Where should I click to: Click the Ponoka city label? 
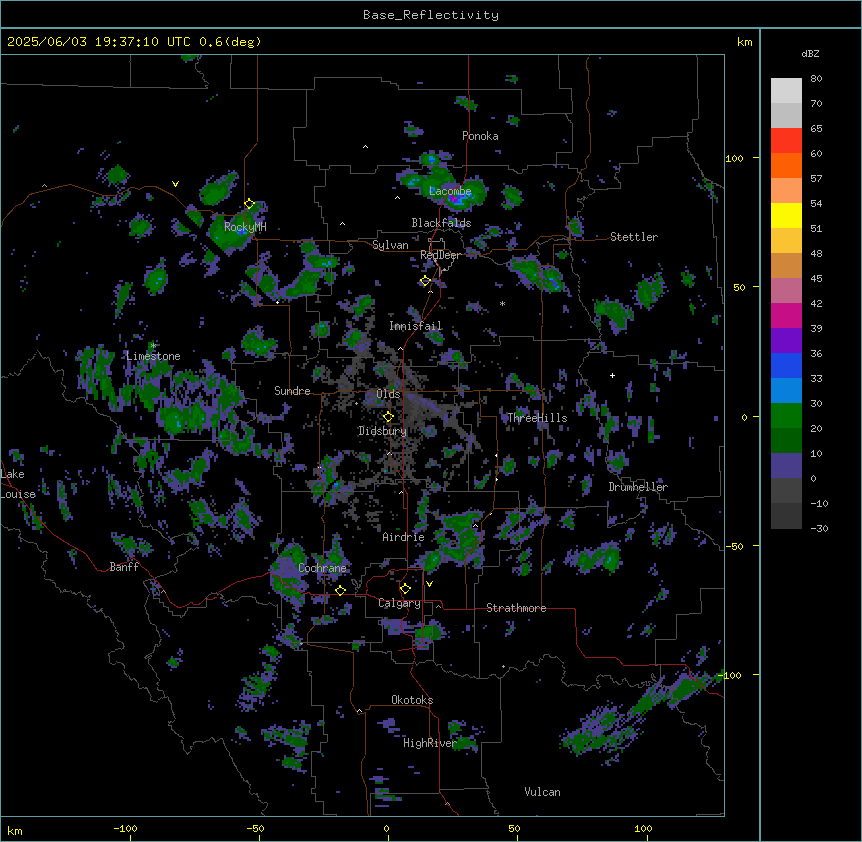coord(480,136)
